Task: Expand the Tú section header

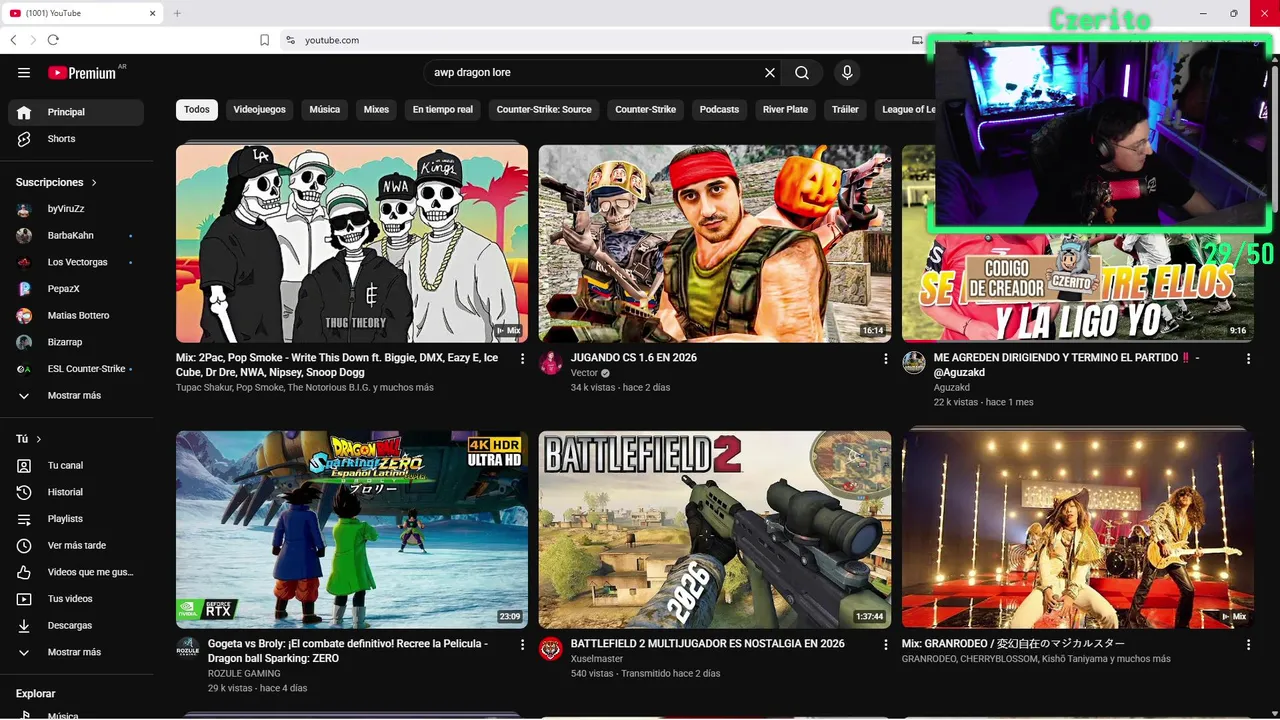Action: click(x=29, y=439)
